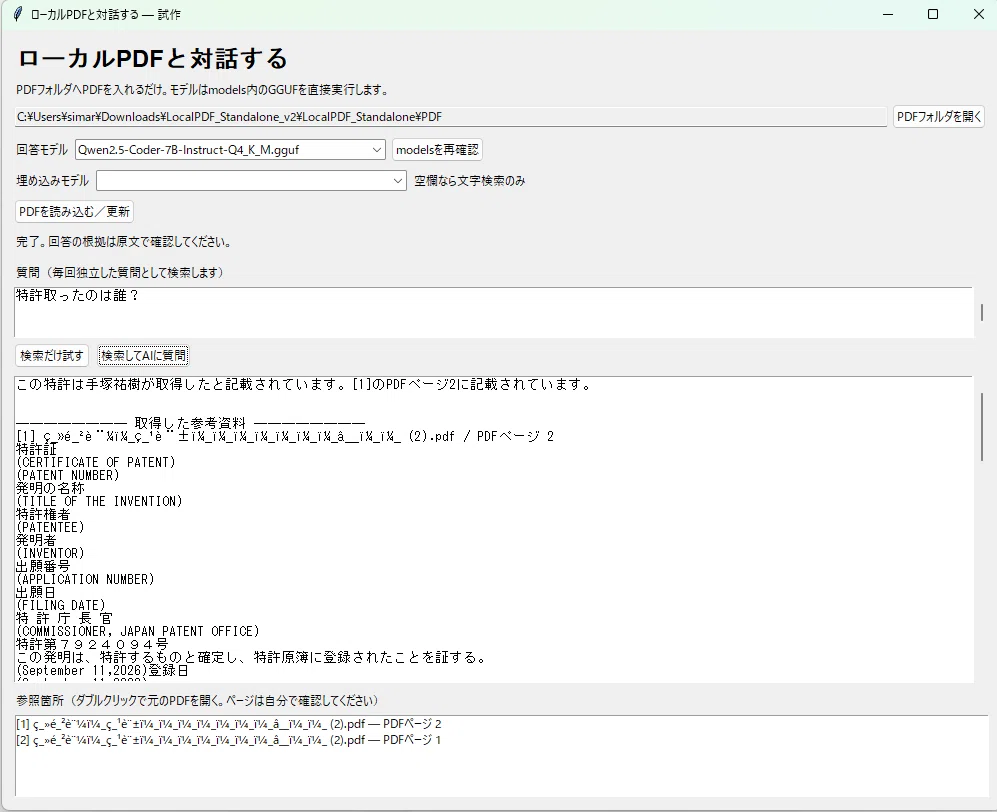Click into the 質問 text box
This screenshot has height=812, width=997.
pyautogui.click(x=493, y=312)
